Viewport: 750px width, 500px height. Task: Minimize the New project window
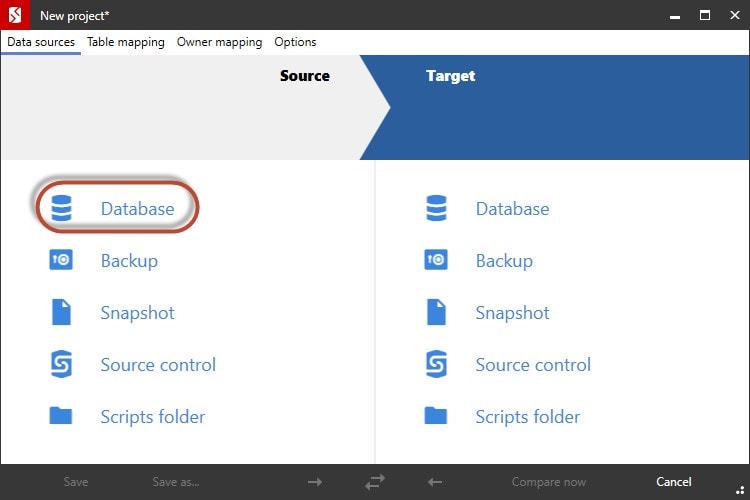pos(675,15)
